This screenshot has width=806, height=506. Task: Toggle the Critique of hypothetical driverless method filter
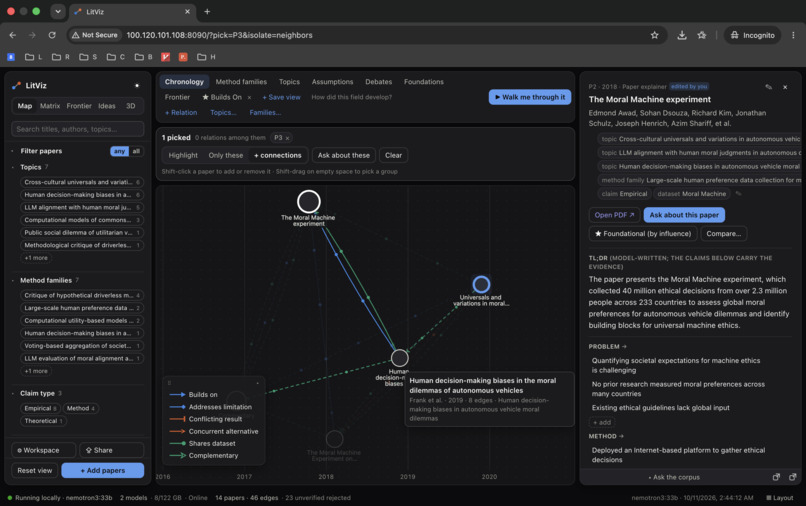click(x=82, y=295)
